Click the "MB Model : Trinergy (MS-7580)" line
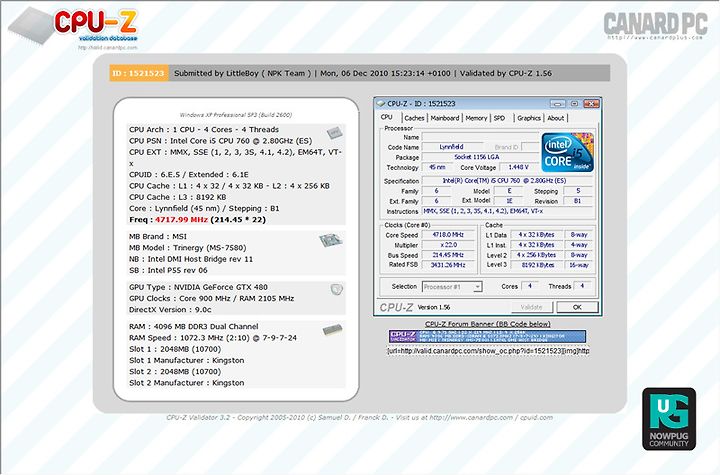Viewport: 720px width, 475px height. (187, 248)
